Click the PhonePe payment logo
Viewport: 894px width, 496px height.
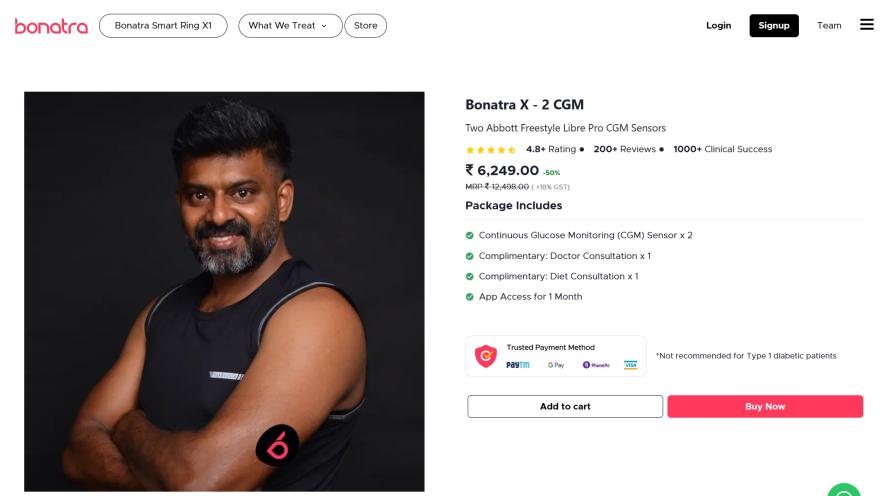594,365
